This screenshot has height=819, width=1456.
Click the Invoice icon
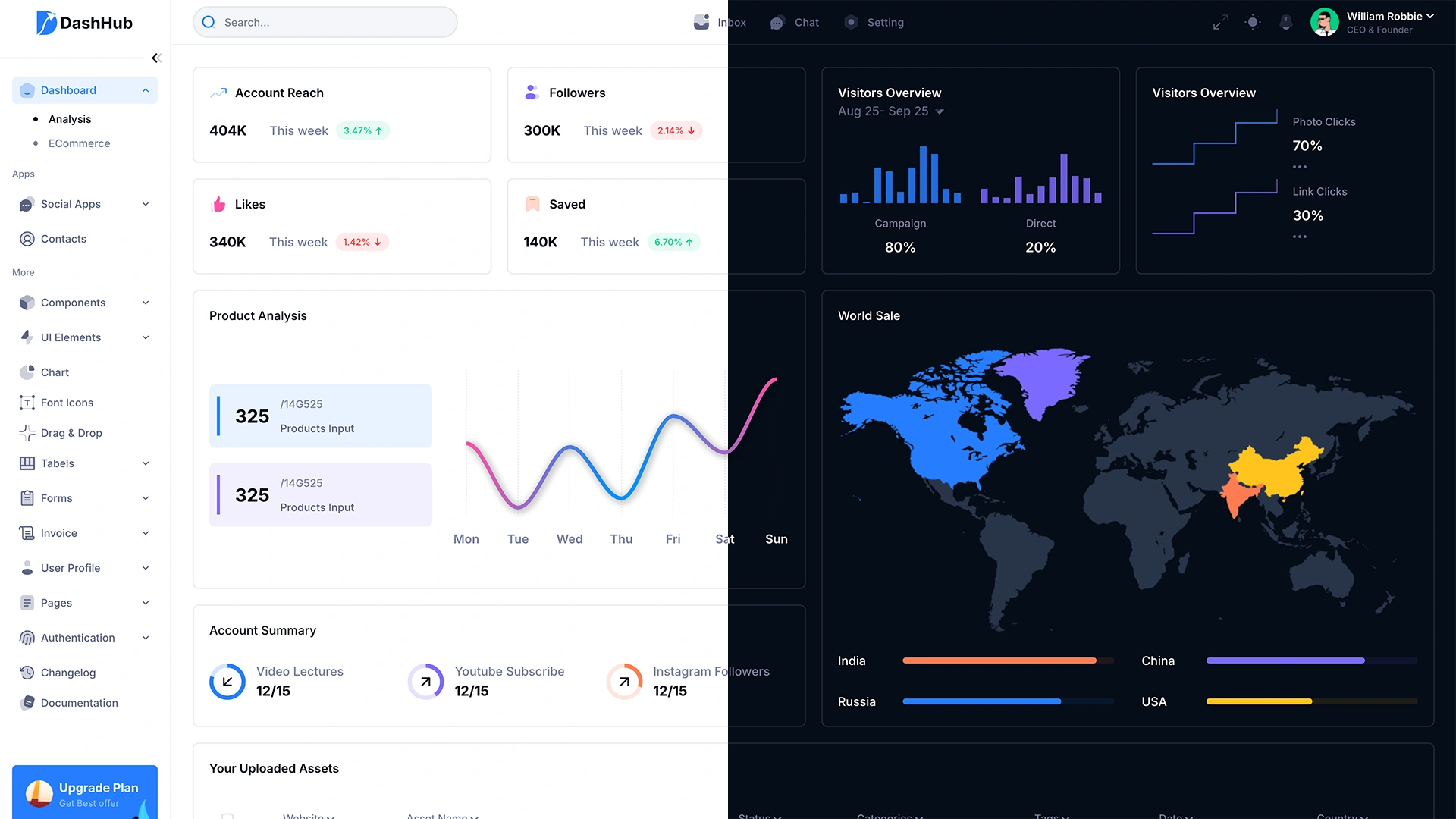click(x=27, y=533)
